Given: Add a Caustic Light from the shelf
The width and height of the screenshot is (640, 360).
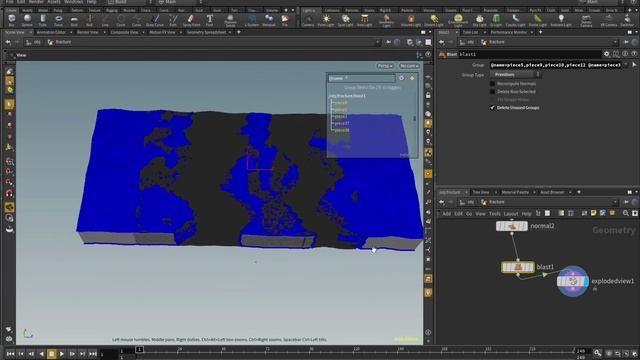Looking at the screenshot, I should pos(516,20).
